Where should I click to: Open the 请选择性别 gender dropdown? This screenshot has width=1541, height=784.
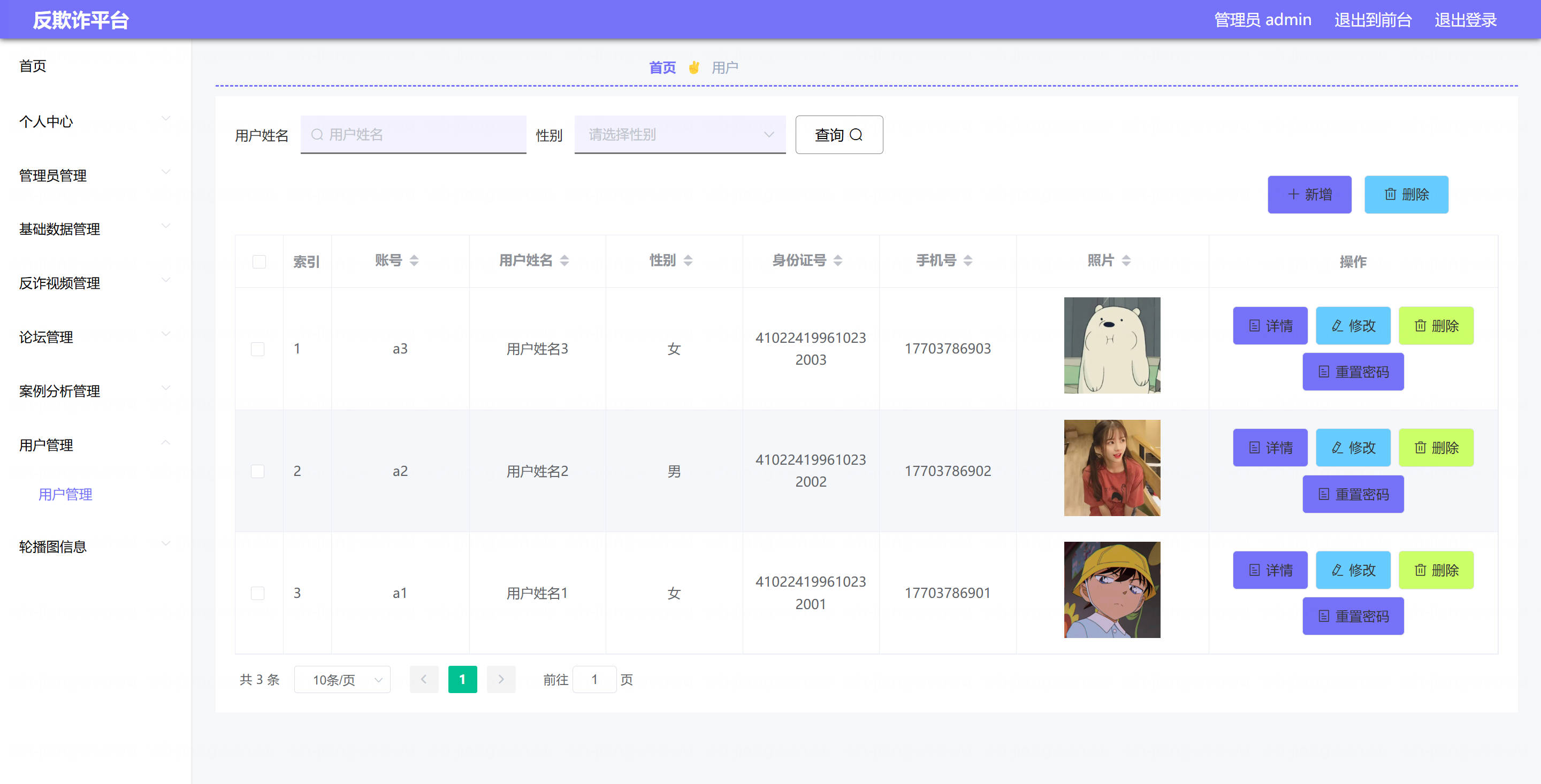(680, 135)
